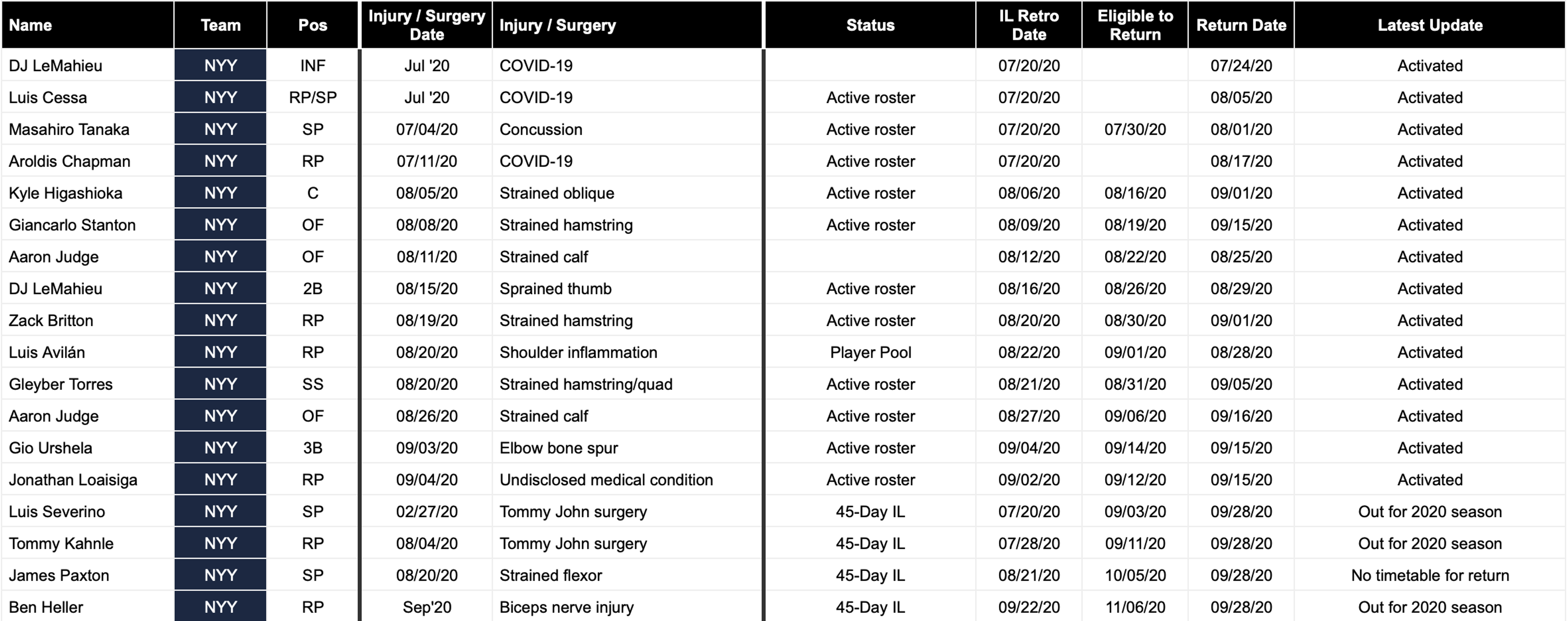Click the Name column header
The width and height of the screenshot is (1568, 621).
click(88, 25)
